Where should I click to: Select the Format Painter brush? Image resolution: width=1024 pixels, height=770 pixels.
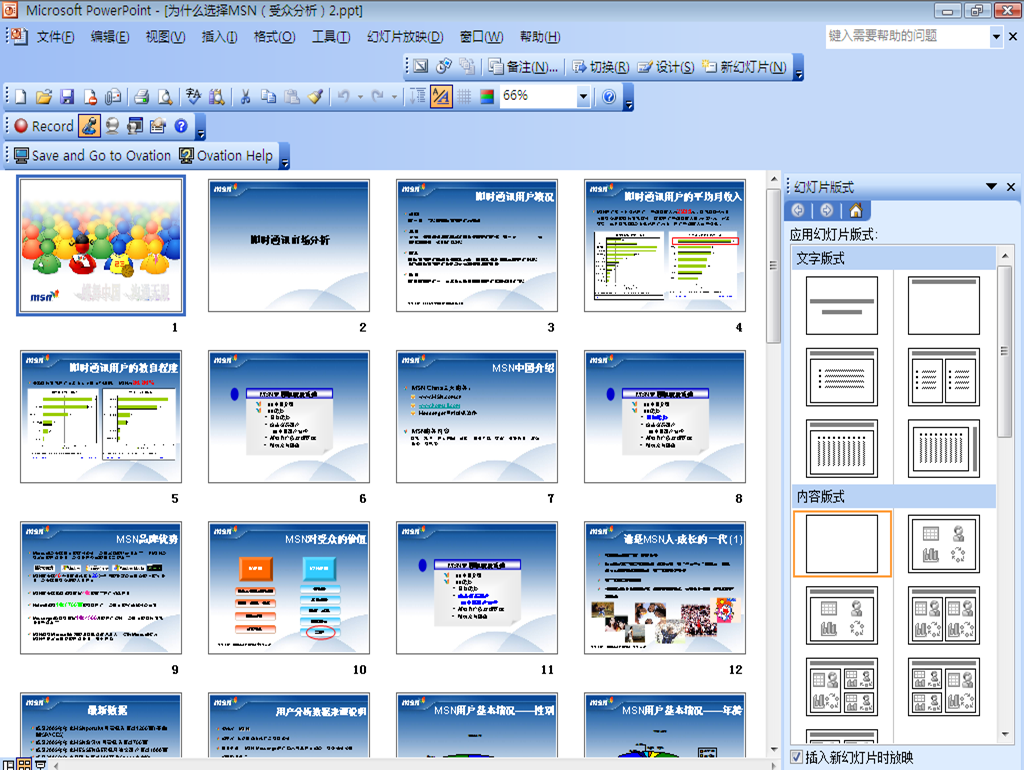[315, 97]
